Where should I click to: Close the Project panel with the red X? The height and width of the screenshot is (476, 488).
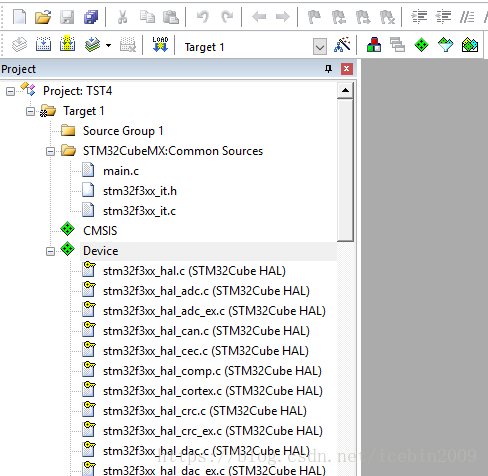coord(347,69)
